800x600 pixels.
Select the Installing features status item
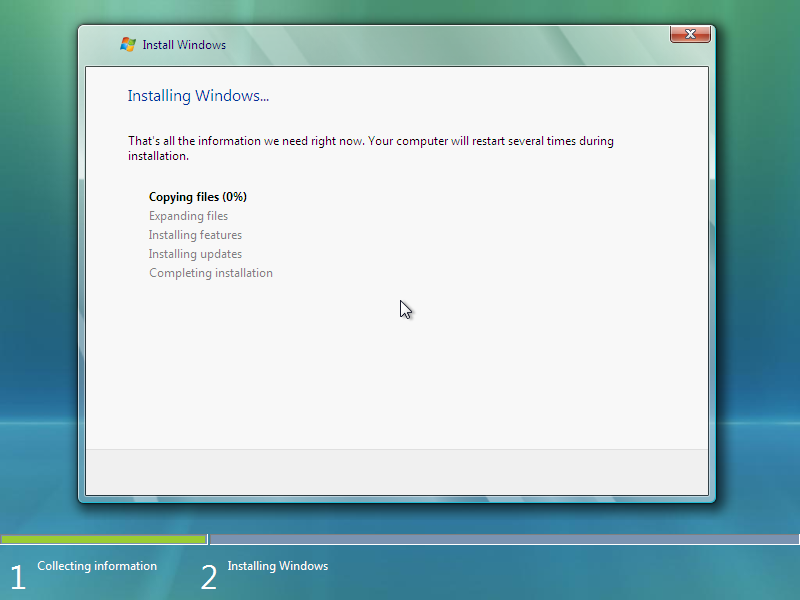tap(195, 234)
